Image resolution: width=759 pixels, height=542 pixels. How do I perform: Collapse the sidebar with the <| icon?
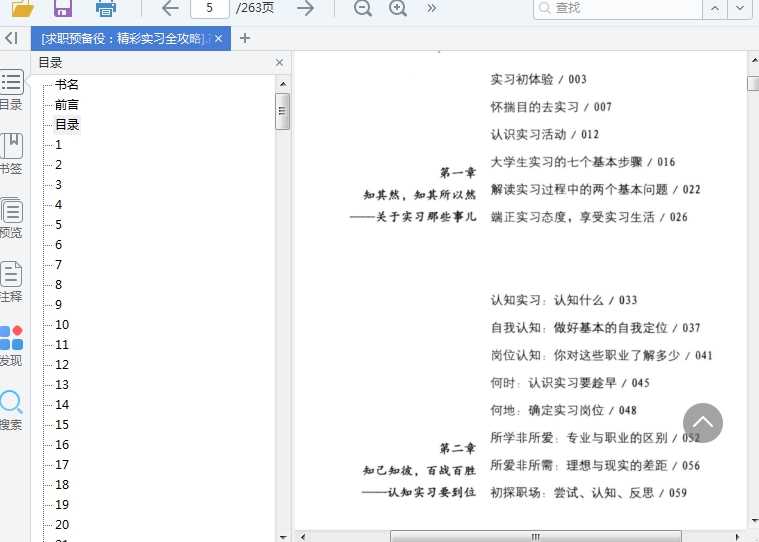pos(12,38)
